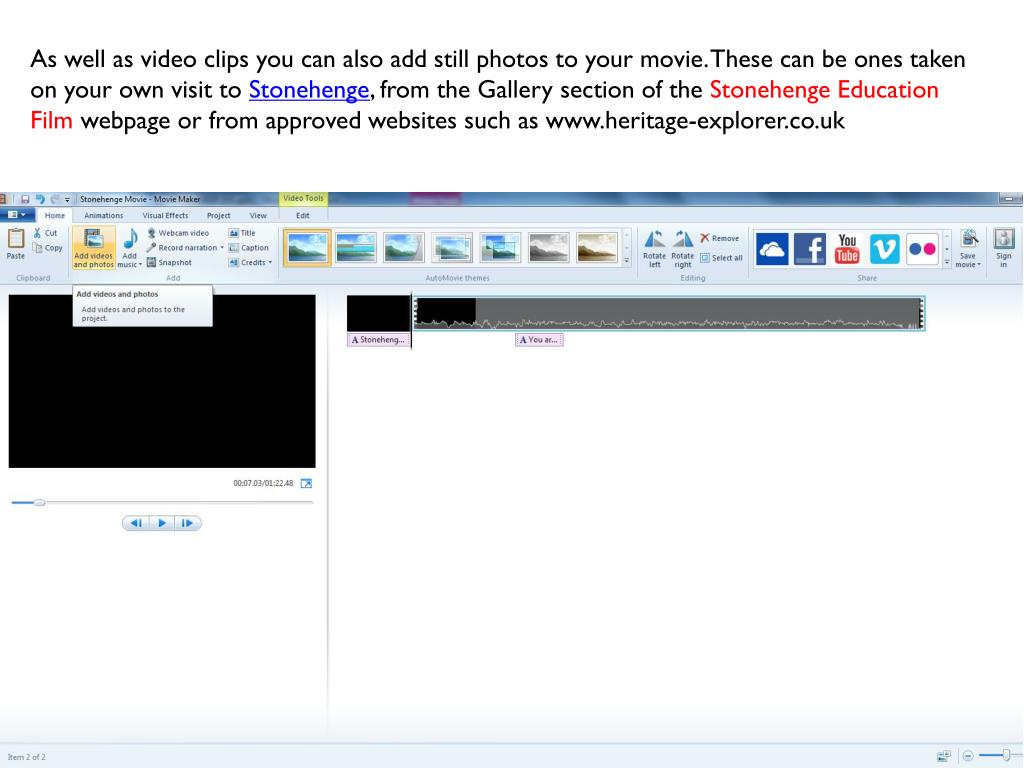This screenshot has height=768, width=1024.
Task: Click the preview seek slider handle
Action: pyautogui.click(x=39, y=502)
